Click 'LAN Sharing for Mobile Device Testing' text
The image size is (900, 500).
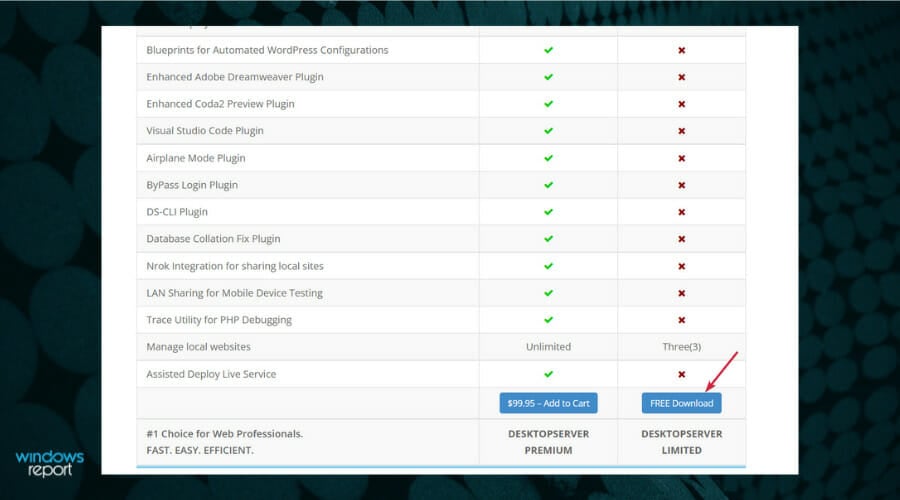[234, 293]
